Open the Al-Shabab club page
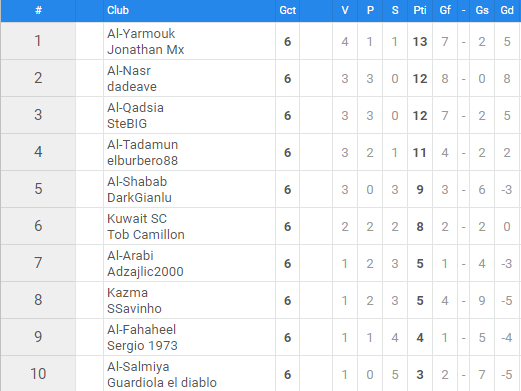 pyautogui.click(x=137, y=182)
